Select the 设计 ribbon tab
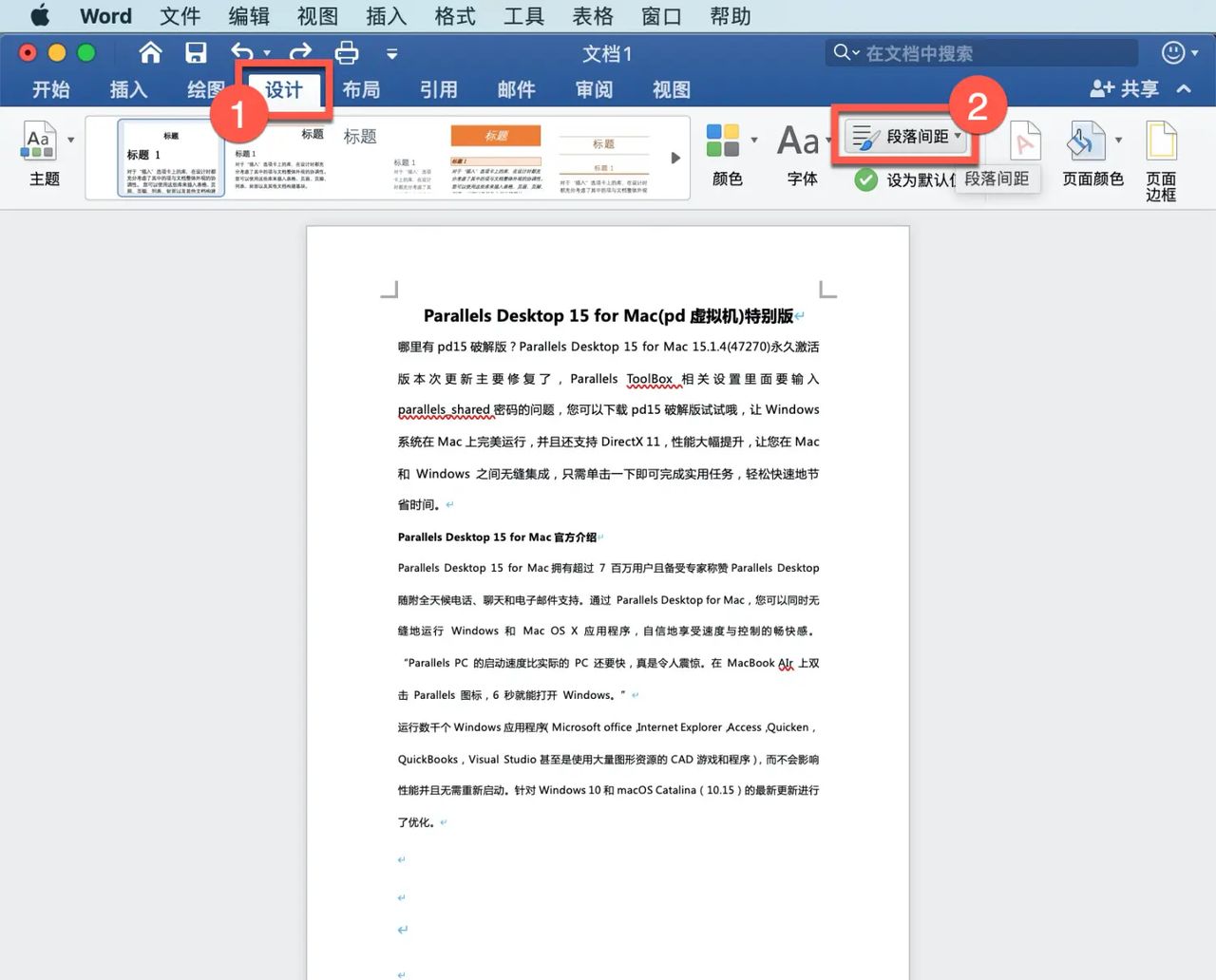 pos(283,89)
